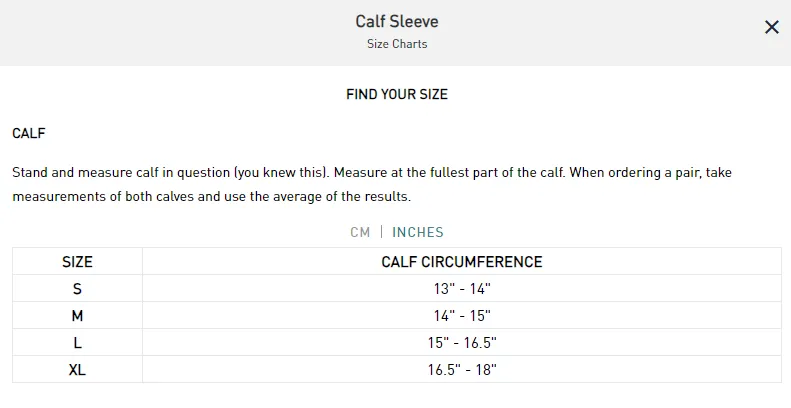Click the 16.5" - 18" measurement cell
This screenshot has height=408, width=791.
click(x=462, y=370)
